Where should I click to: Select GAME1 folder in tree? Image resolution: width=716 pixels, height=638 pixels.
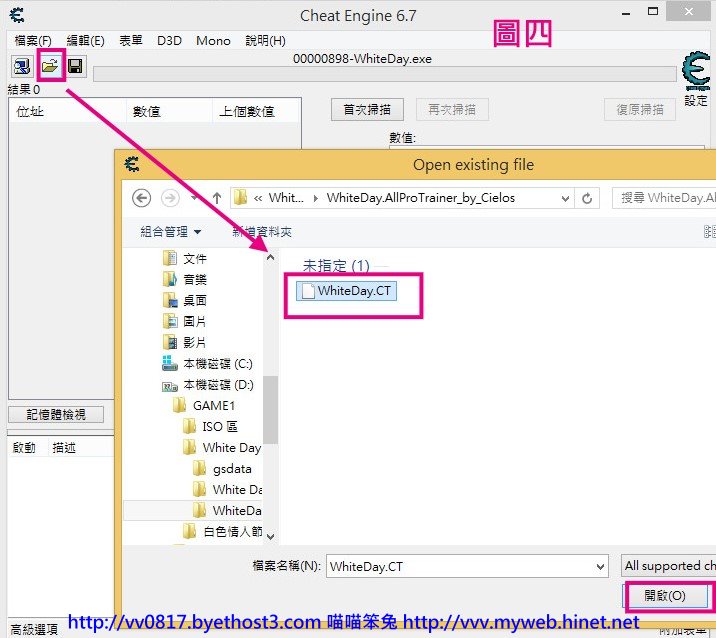(x=204, y=406)
